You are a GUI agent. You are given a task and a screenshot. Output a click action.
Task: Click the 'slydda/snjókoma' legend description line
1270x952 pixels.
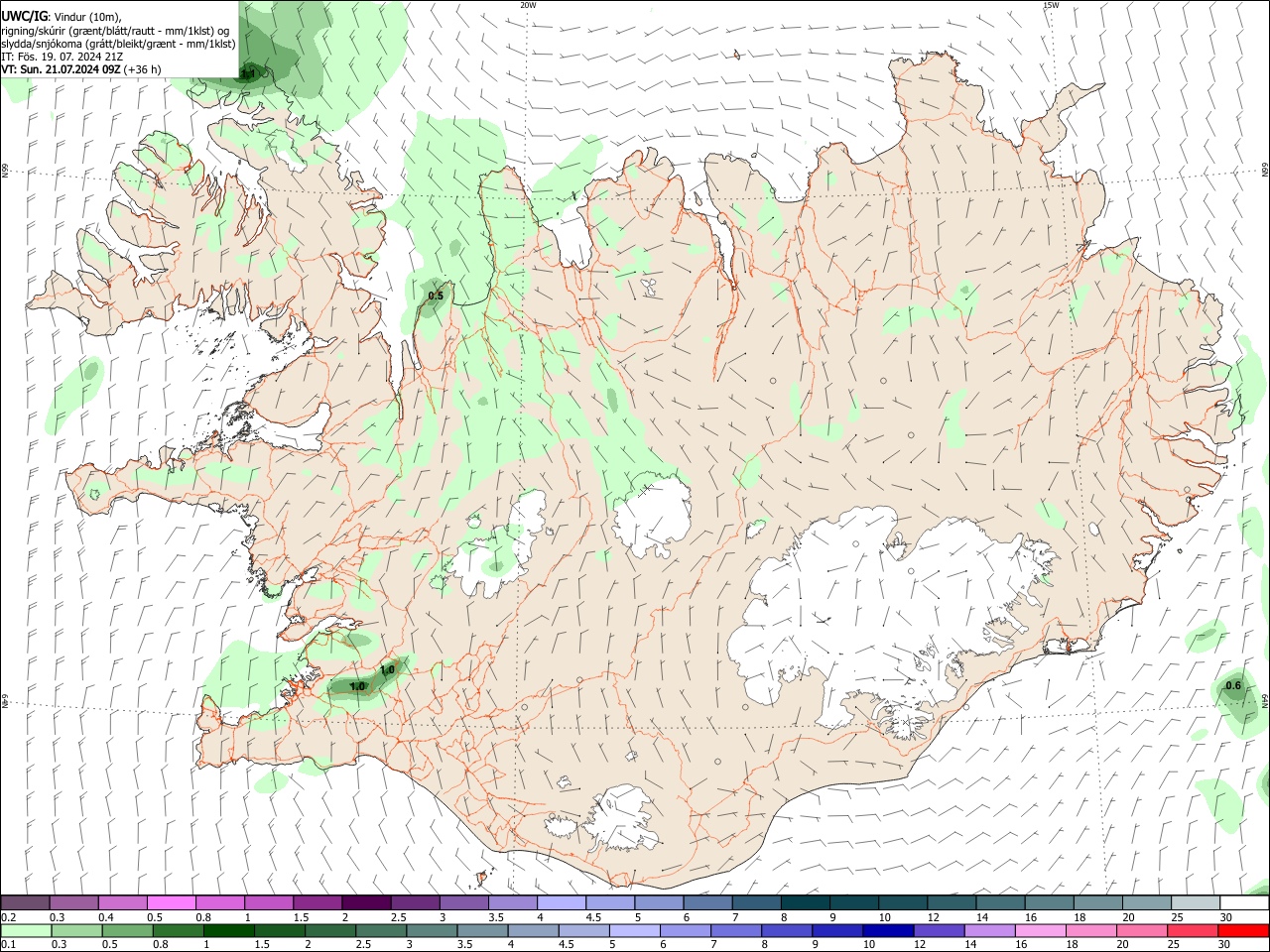pyautogui.click(x=117, y=44)
